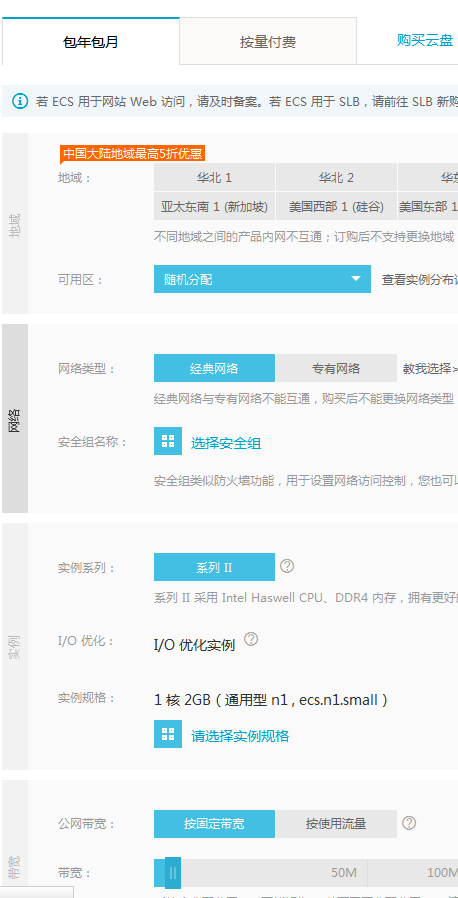Select 美国西部 1 (硅谷) region

click(x=337, y=206)
